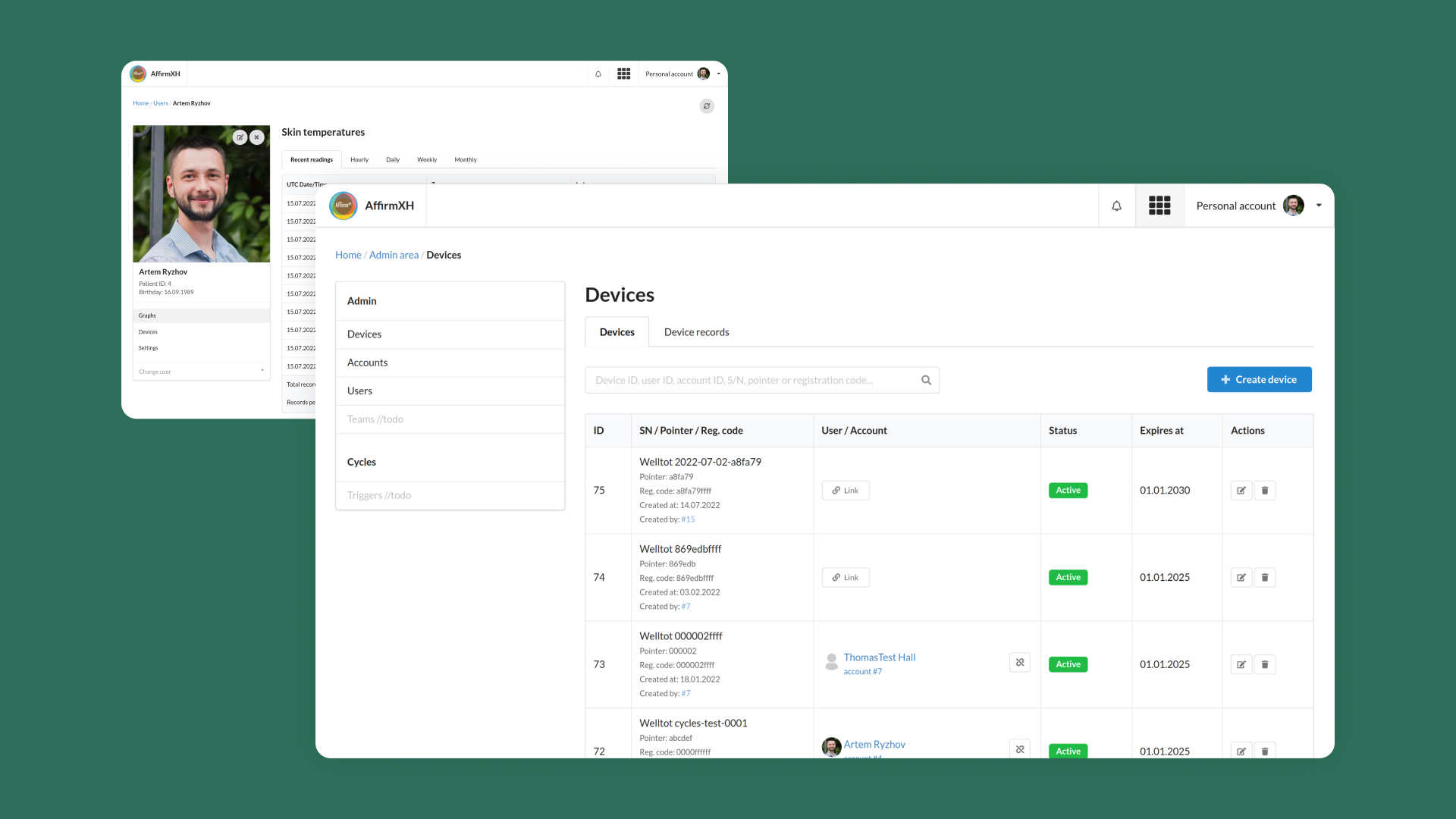1456x819 pixels.
Task: Click the search icon in devices search bar
Action: tap(925, 380)
